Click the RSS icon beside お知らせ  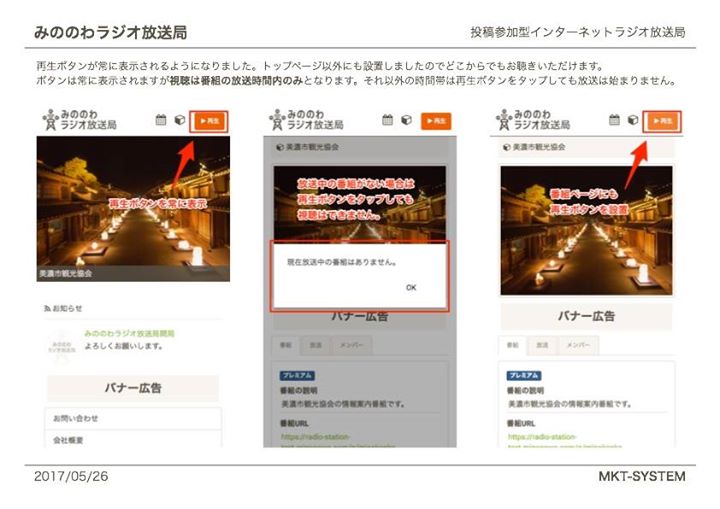pos(47,308)
